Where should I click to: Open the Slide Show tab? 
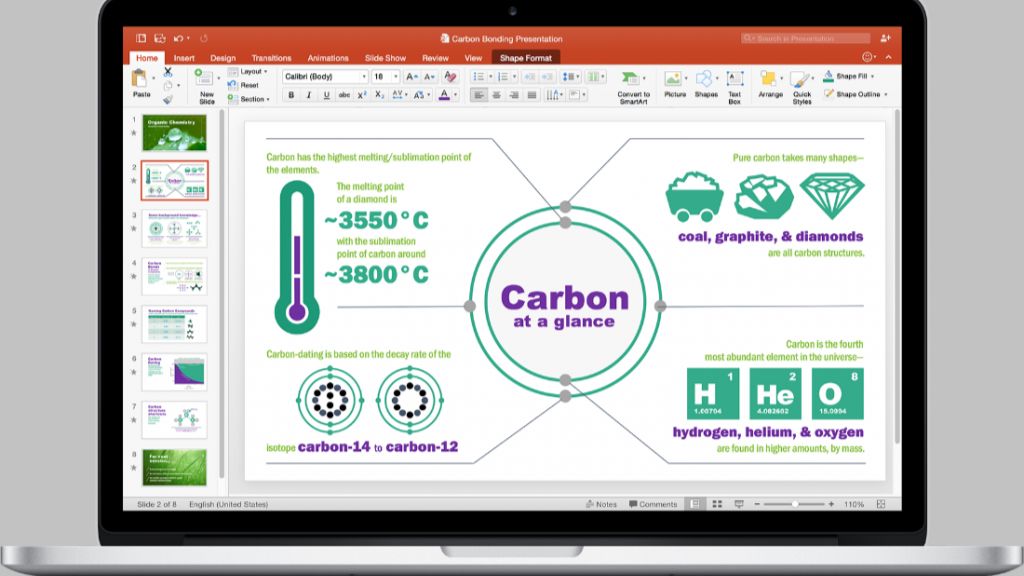385,58
